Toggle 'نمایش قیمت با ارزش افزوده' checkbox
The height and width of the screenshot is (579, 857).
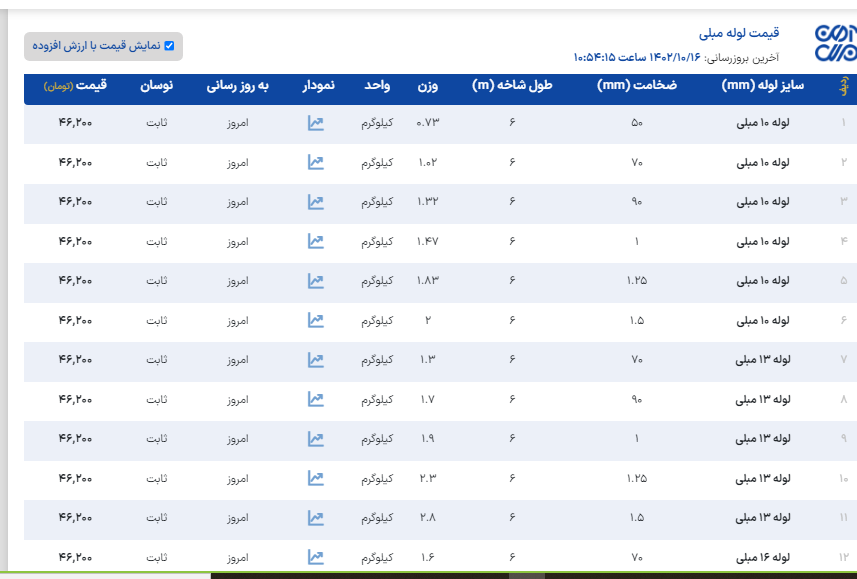[169, 46]
